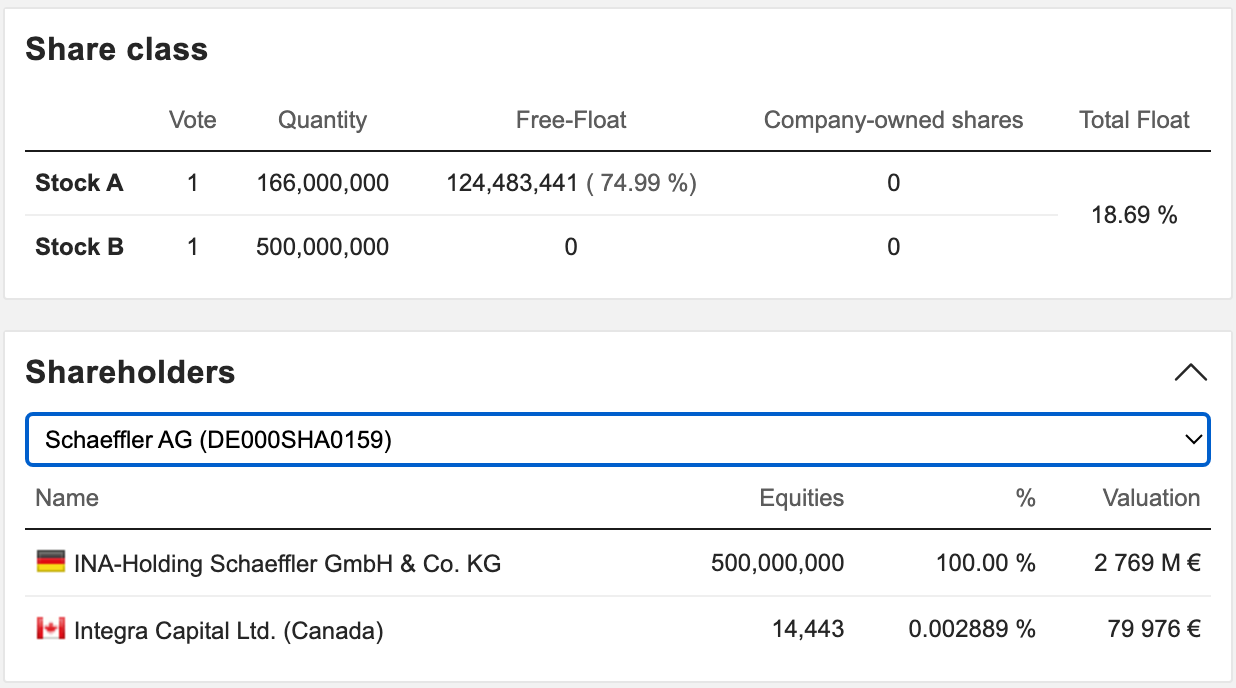Click the Vote column header
Viewport: 1236px width, 688px height.
193,120
